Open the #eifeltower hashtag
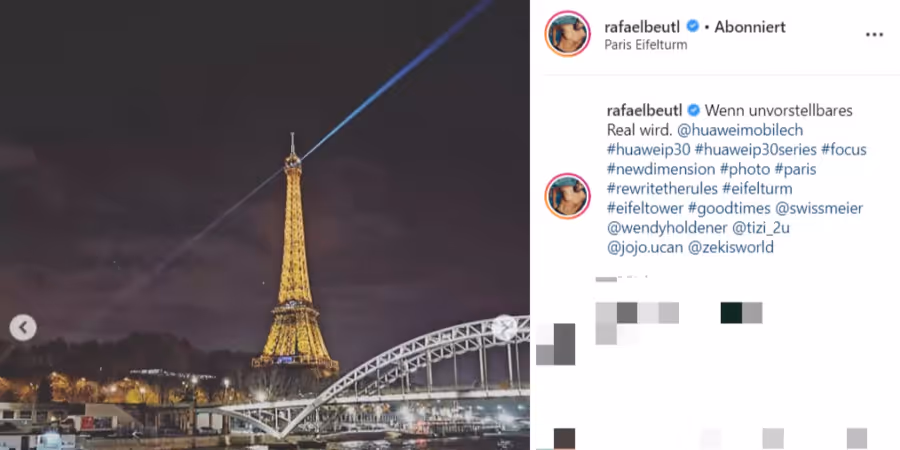Screen dimensions: 900x450 coord(647,208)
